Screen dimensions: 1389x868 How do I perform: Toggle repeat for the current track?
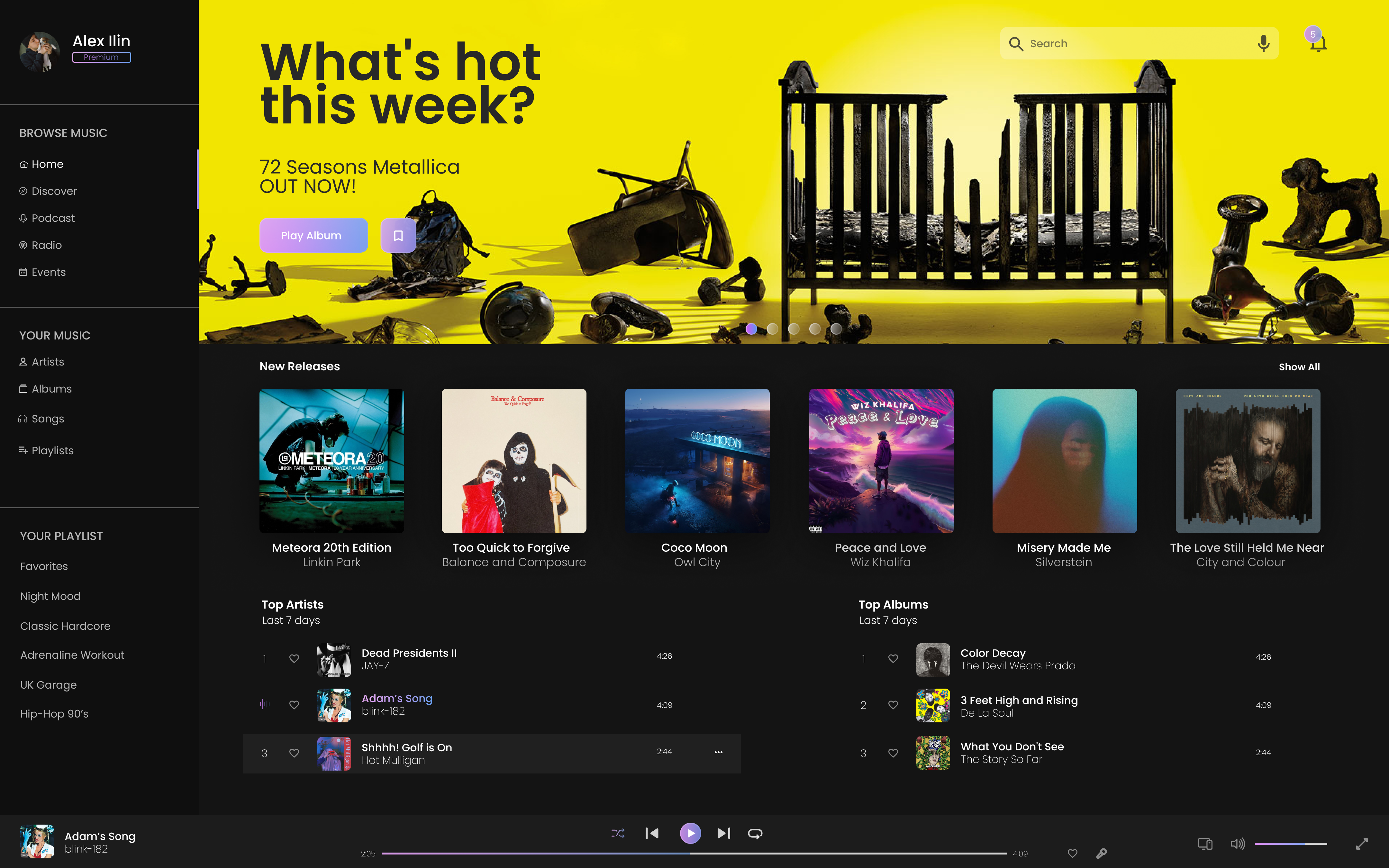[755, 834]
